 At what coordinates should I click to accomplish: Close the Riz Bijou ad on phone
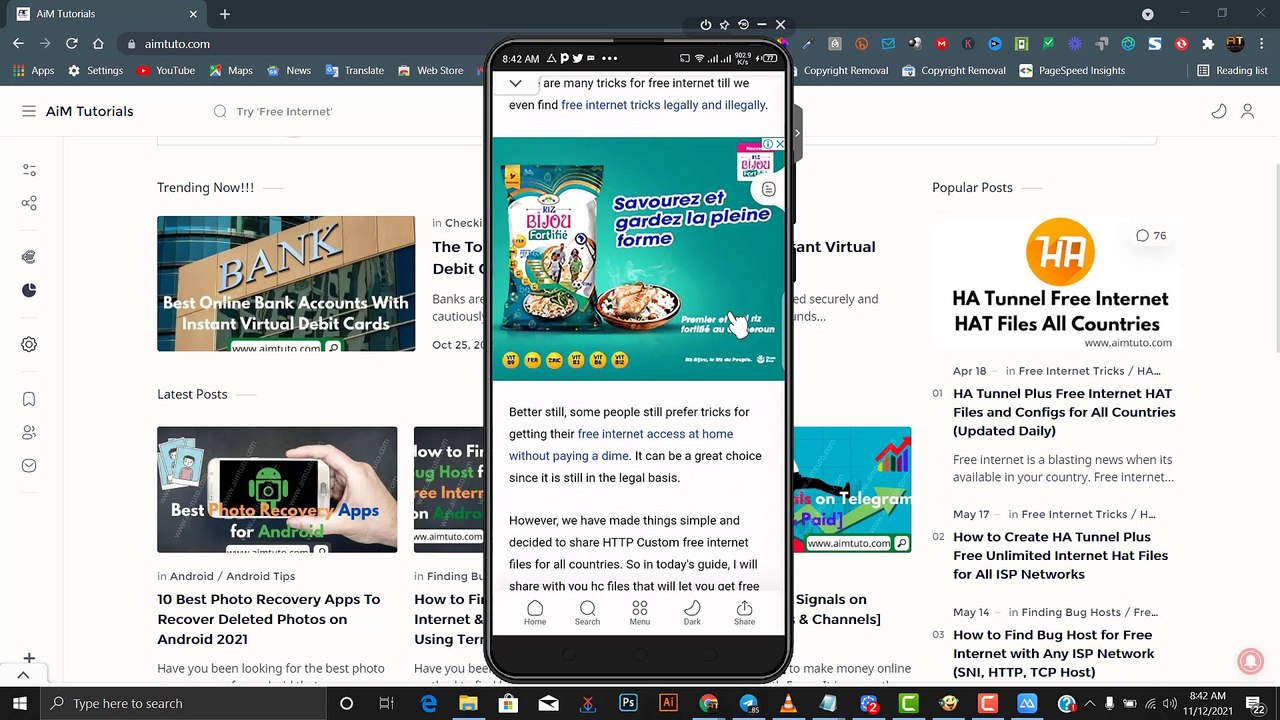tap(780, 144)
